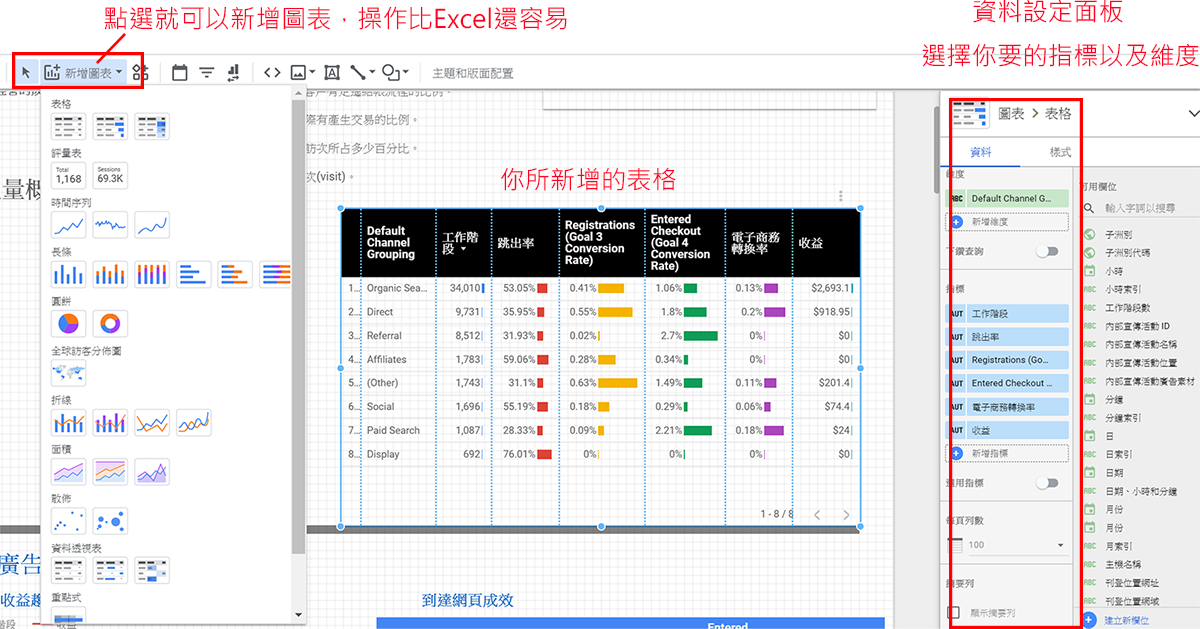The width and height of the screenshot is (1200, 629).
Task: Select the text box tool
Action: tap(332, 72)
